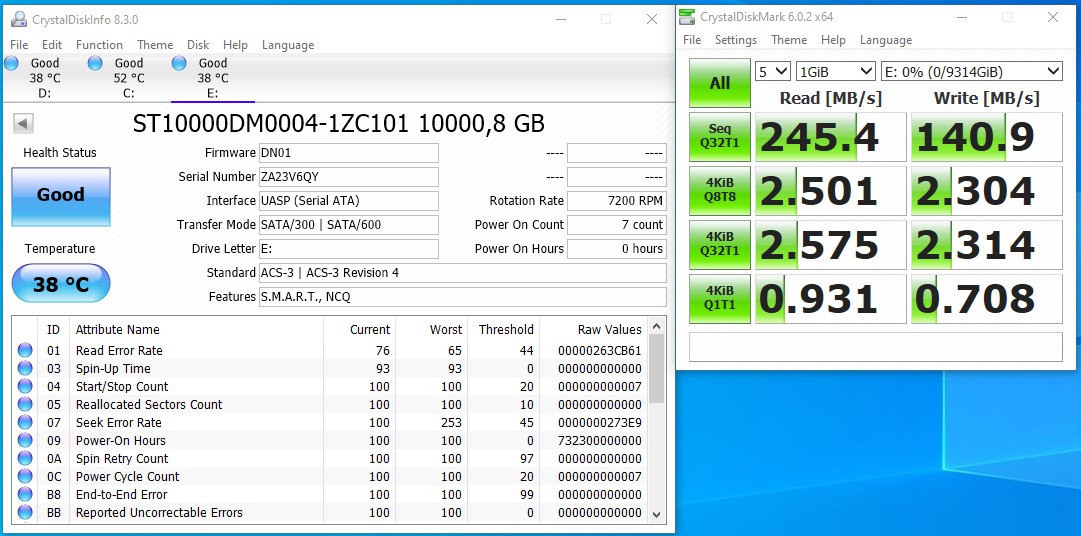Click the Seq read result 245.4

coord(831,137)
